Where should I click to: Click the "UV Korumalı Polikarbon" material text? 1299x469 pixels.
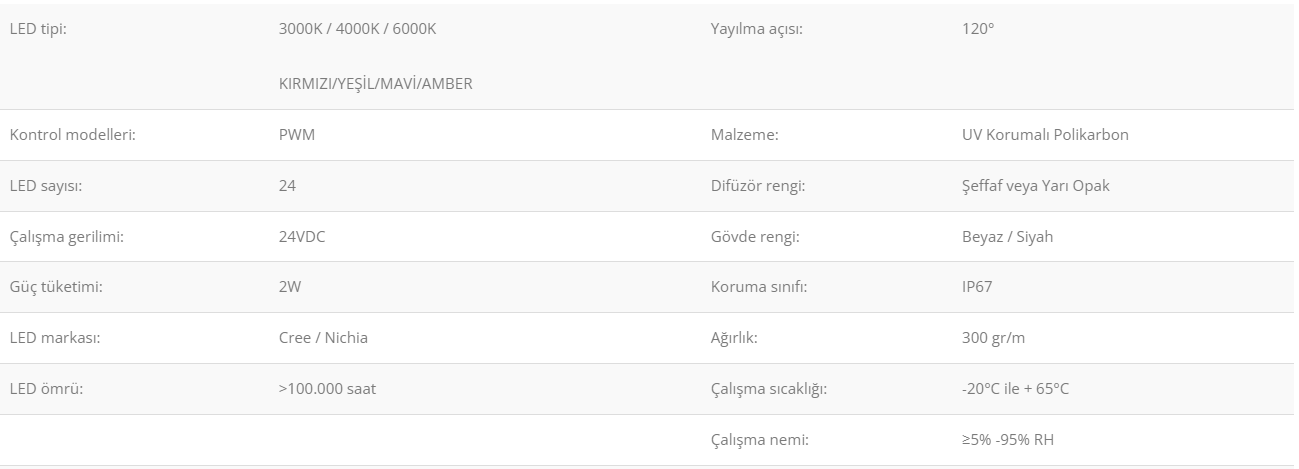tap(1045, 135)
